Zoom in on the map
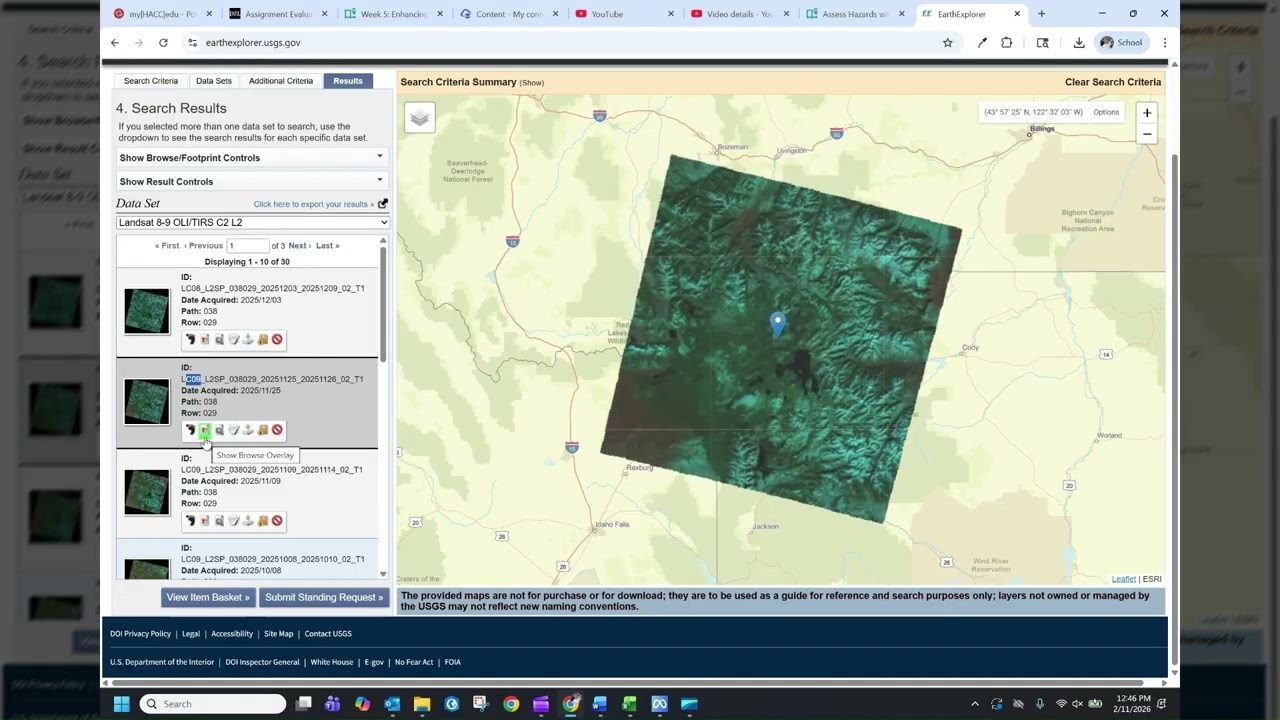This screenshot has width=1280, height=720. click(1147, 113)
